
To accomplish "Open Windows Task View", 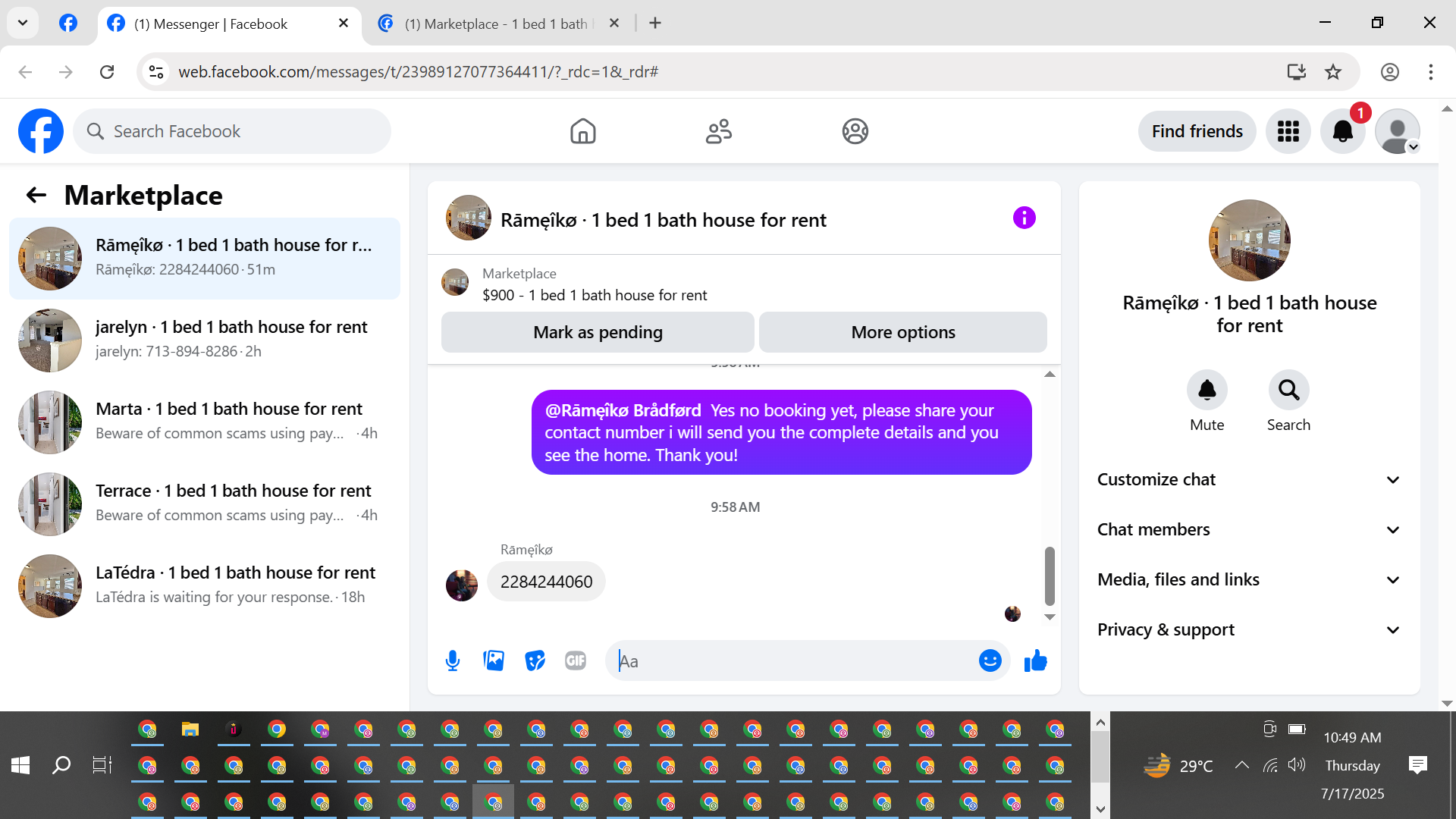I will (102, 765).
